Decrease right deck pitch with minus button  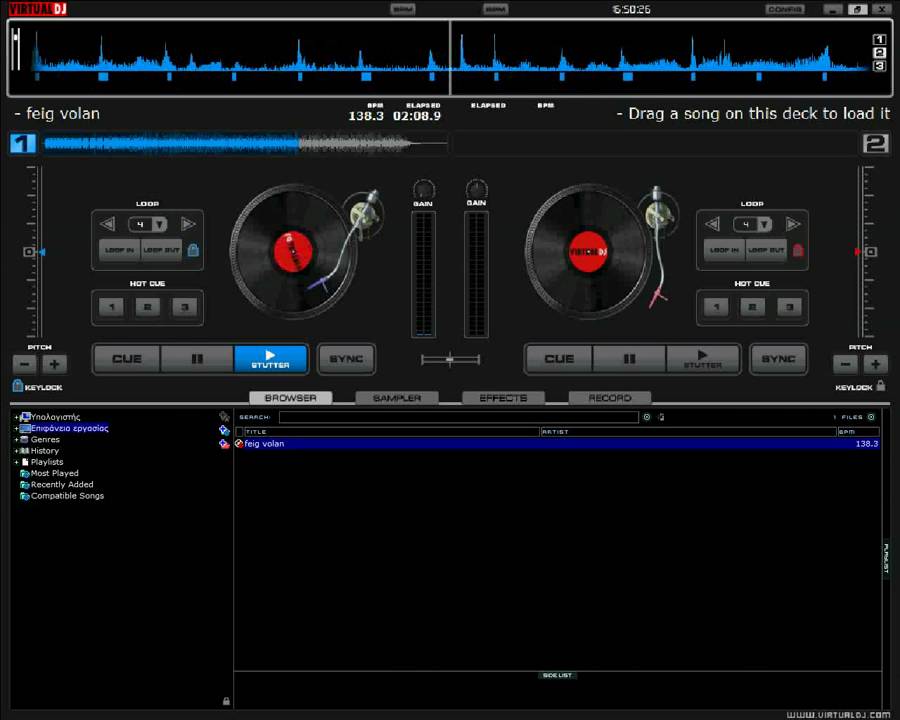845,364
